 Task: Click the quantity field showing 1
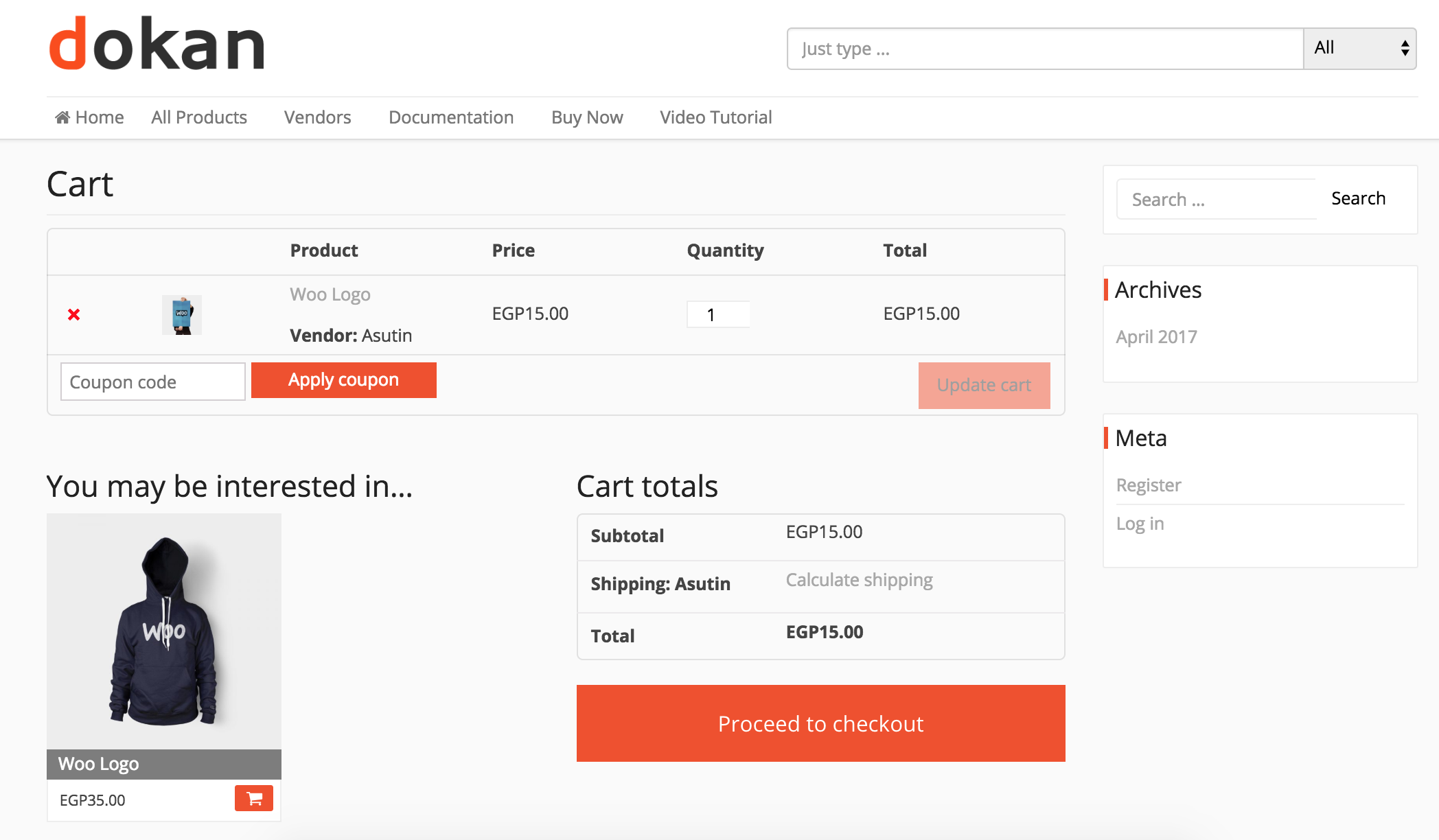coord(717,314)
